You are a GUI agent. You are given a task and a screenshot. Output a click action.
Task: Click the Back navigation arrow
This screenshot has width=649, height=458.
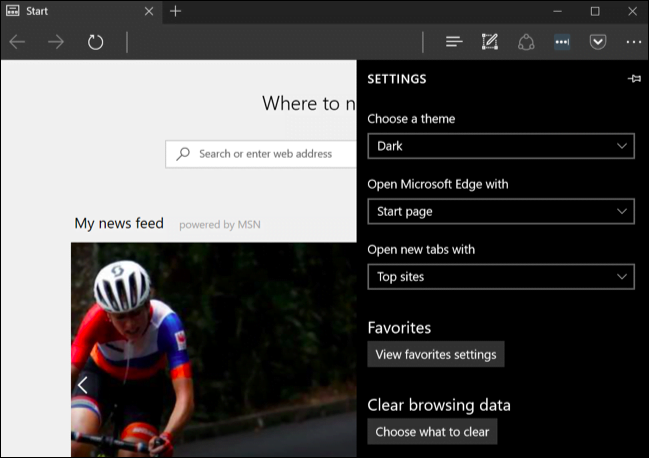click(x=17, y=42)
